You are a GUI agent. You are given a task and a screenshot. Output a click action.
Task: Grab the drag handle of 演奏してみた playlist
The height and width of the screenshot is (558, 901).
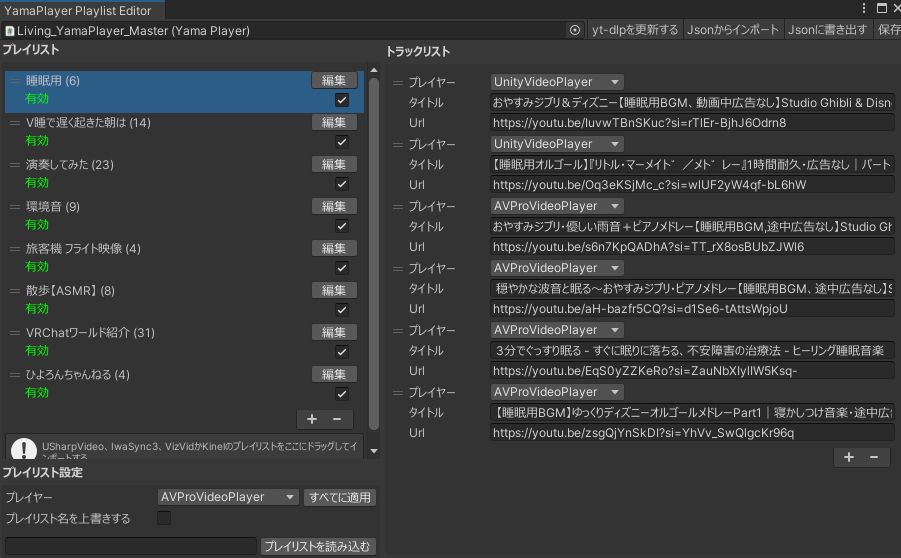click(15, 165)
